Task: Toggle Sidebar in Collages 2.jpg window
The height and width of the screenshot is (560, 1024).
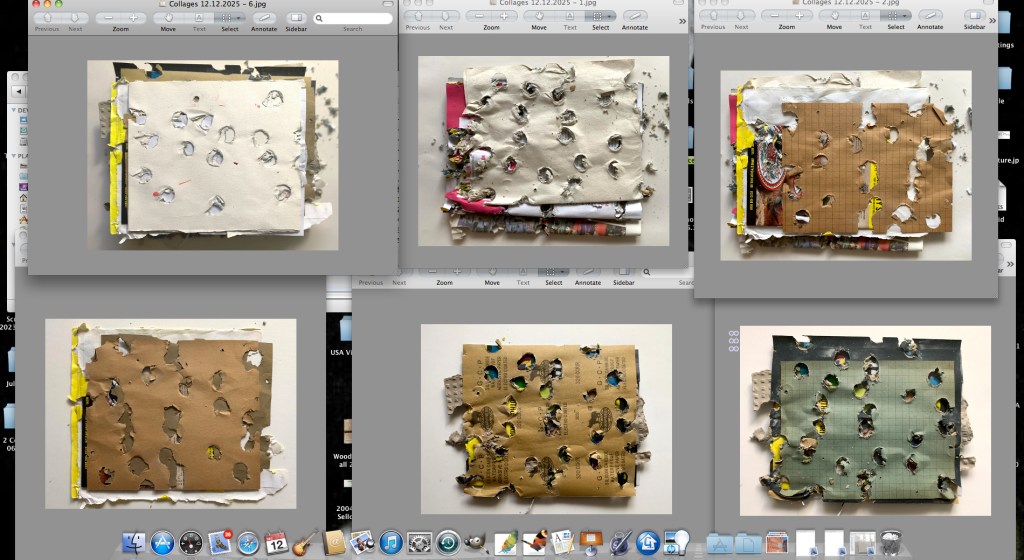Action: [x=974, y=16]
